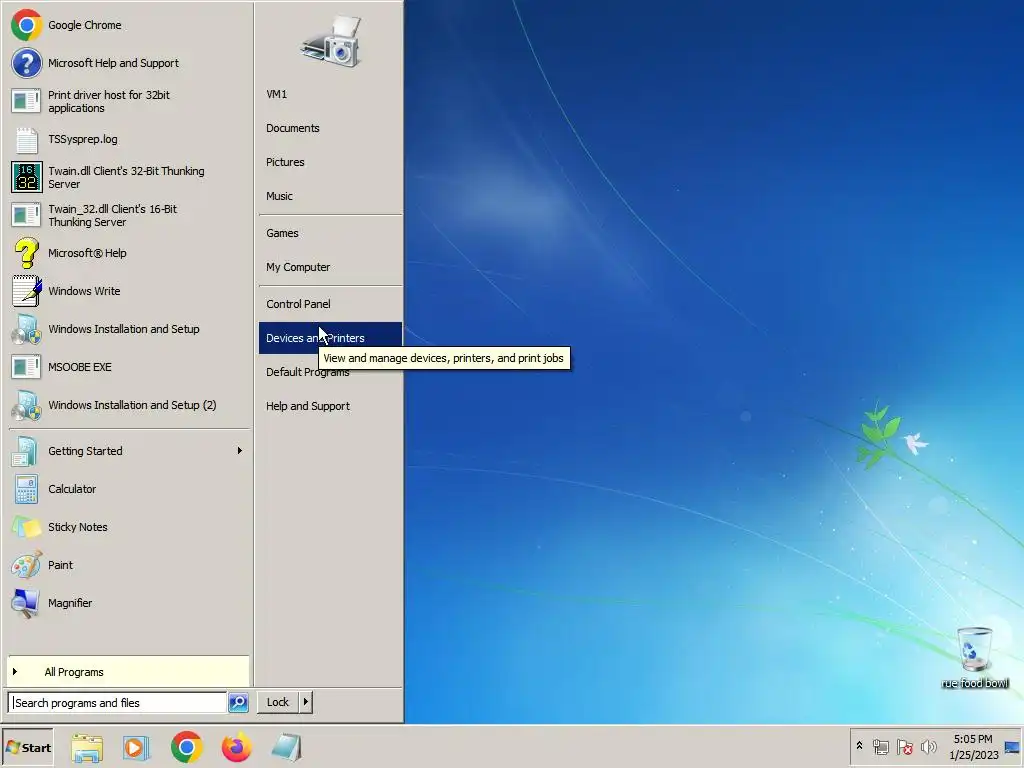Click the Action Center flag tray icon
Screen dimensions: 1024x768
pyautogui.click(x=905, y=747)
